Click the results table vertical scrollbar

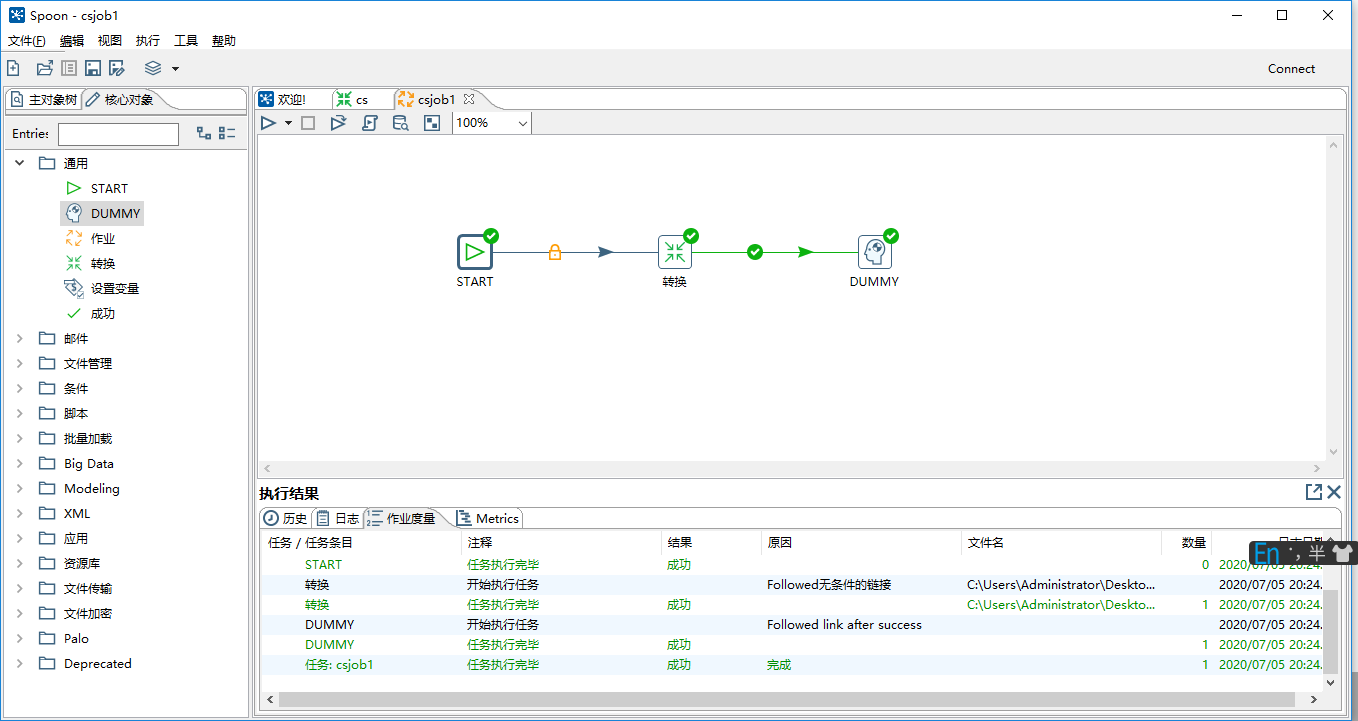tap(1330, 631)
